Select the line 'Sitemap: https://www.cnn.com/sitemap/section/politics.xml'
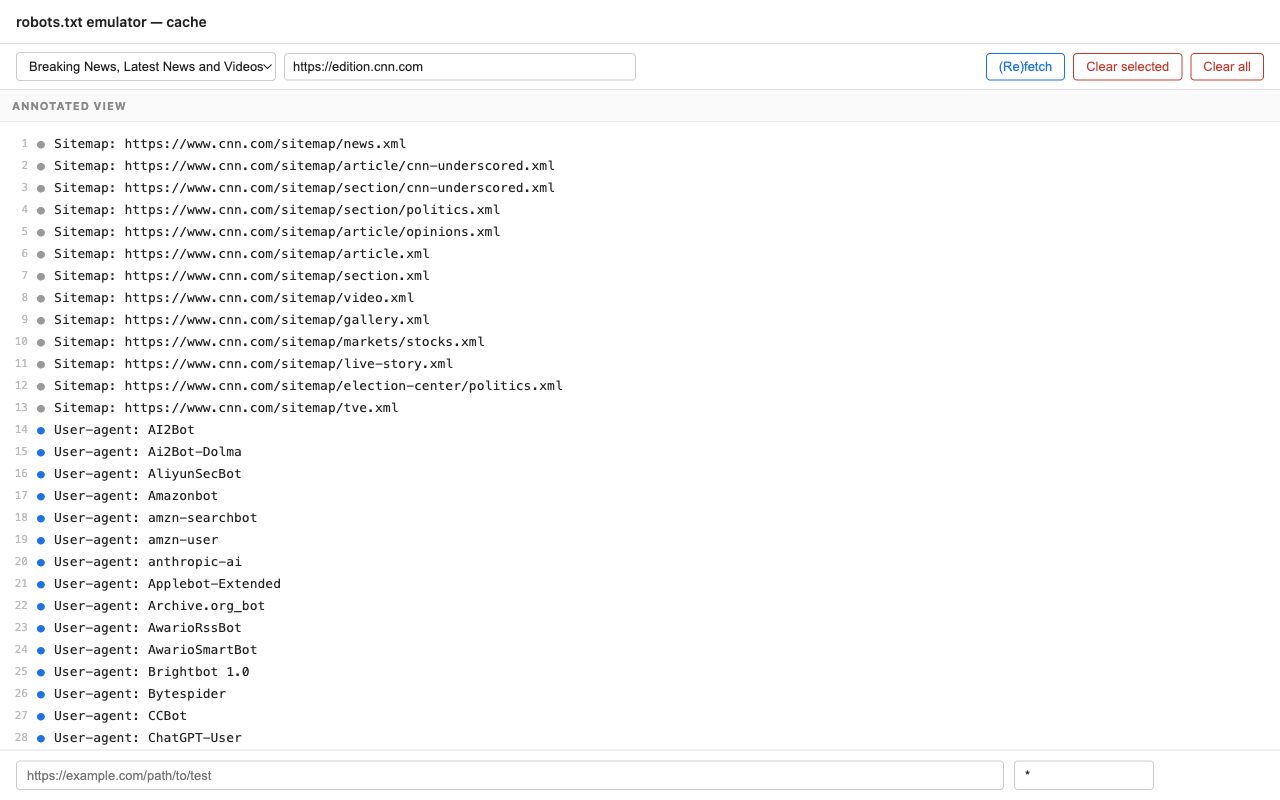 pyautogui.click(x=277, y=210)
